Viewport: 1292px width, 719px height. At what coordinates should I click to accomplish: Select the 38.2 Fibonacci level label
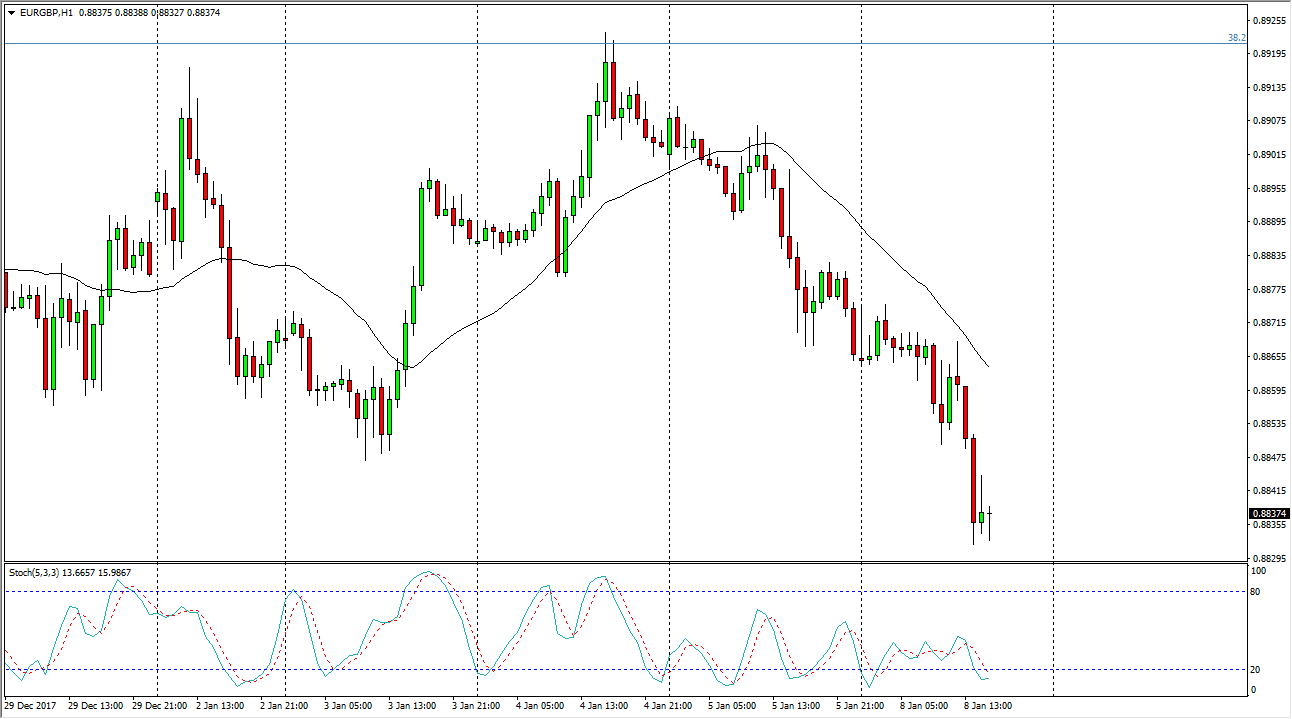pyautogui.click(x=1236, y=38)
